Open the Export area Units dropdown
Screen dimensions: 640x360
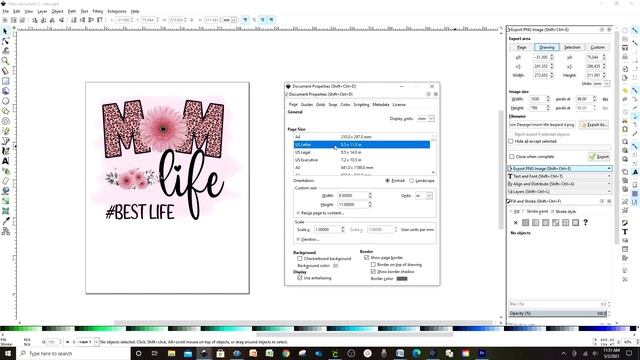pyautogui.click(x=601, y=84)
